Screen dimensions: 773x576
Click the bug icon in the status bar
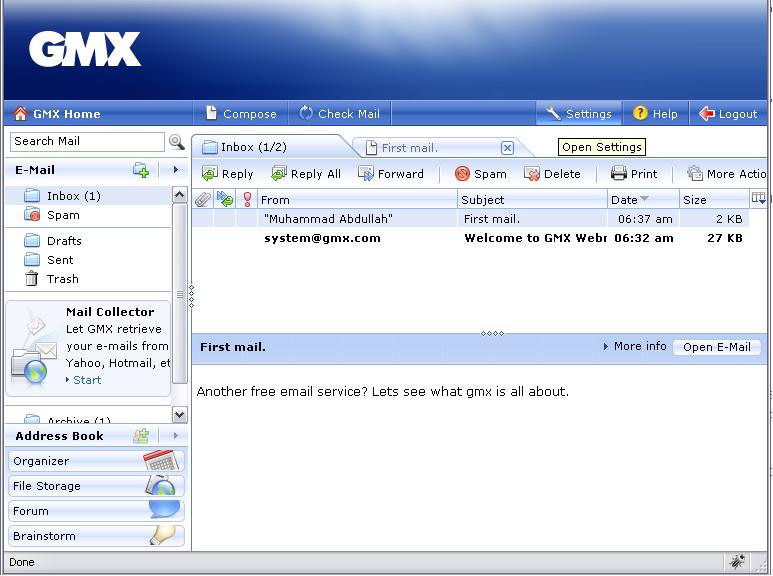(737, 562)
